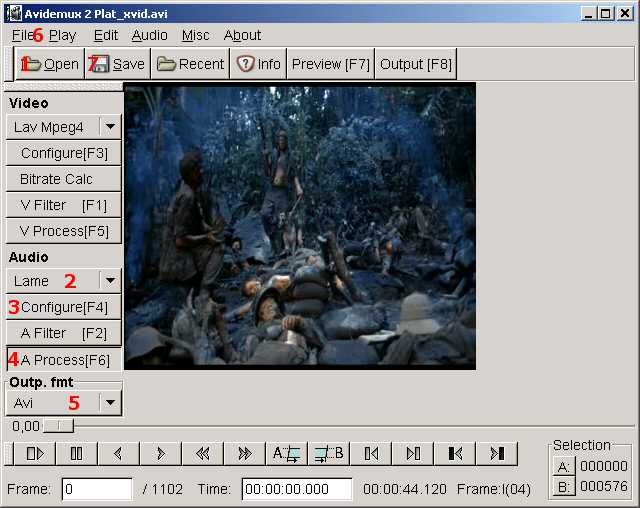Click into the Time input field
The image size is (640, 508).
(297, 489)
